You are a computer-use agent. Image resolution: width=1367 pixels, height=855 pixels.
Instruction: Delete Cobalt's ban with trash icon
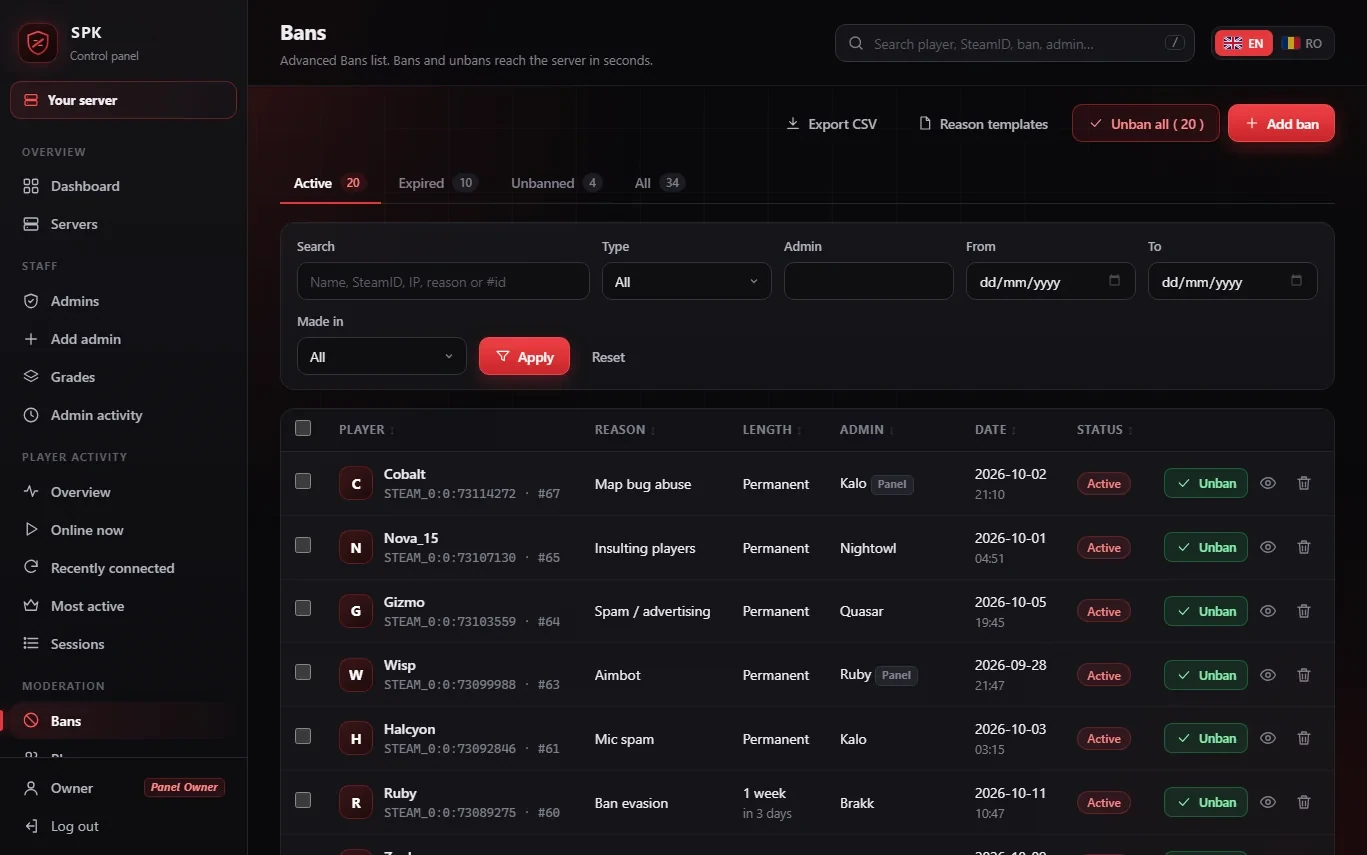1304,483
